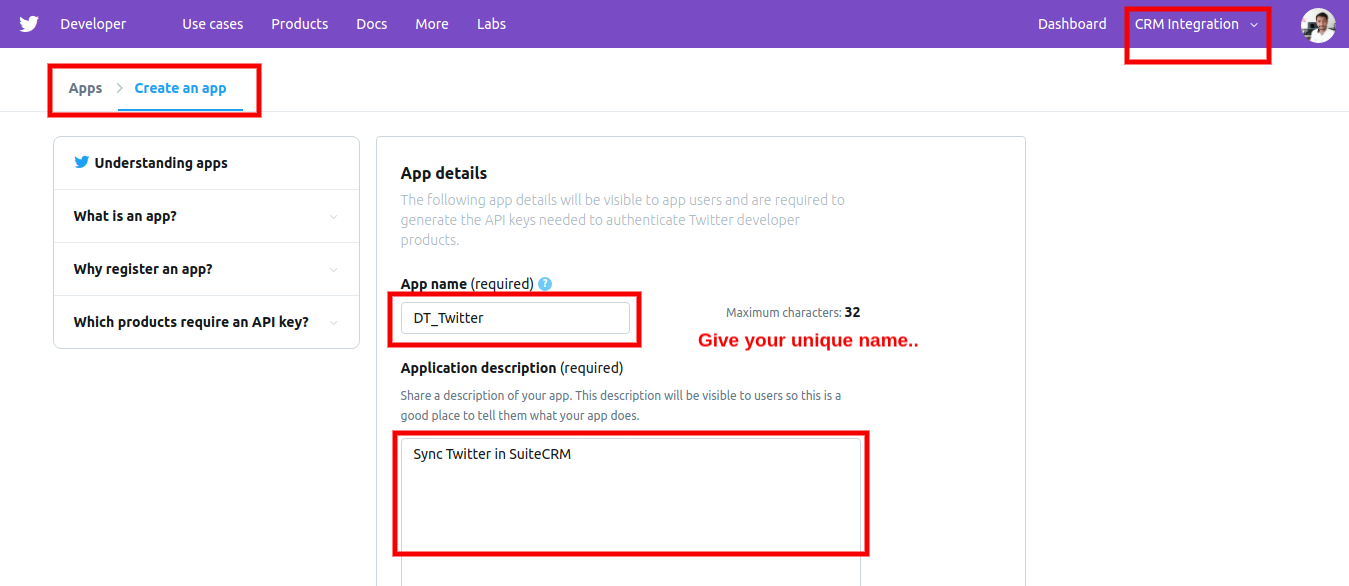
Task: Expand 'Which products require an API key?'
Action: pos(206,322)
